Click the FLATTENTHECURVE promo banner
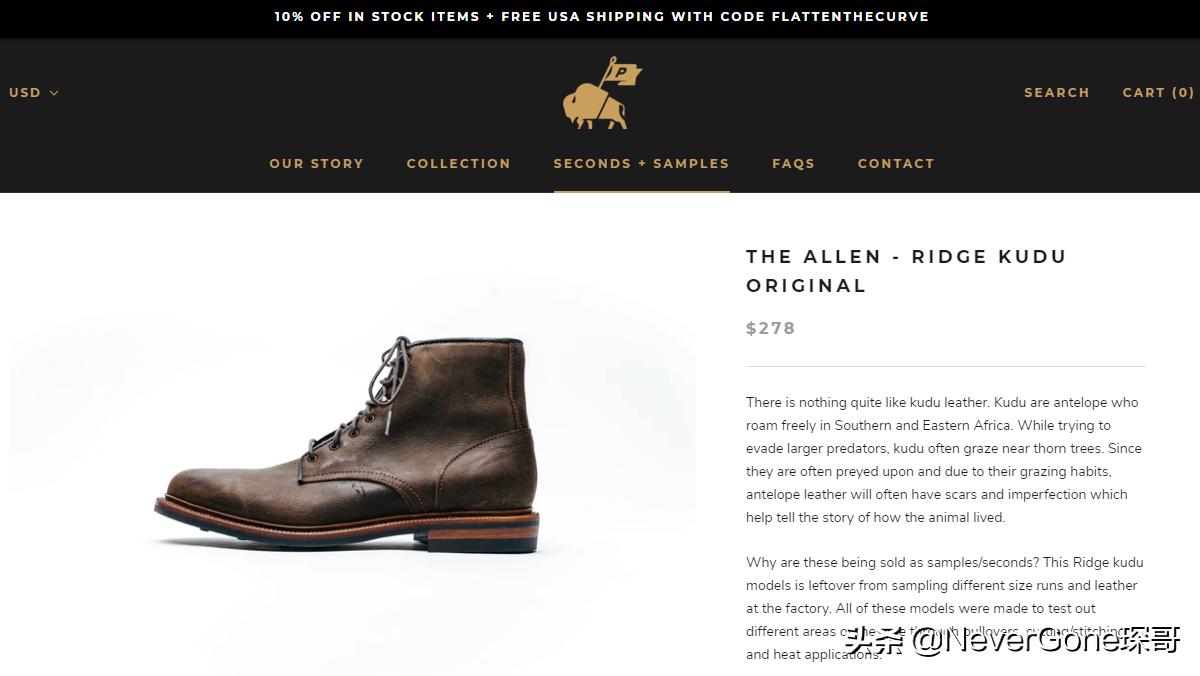The width and height of the screenshot is (1200, 676). (601, 17)
